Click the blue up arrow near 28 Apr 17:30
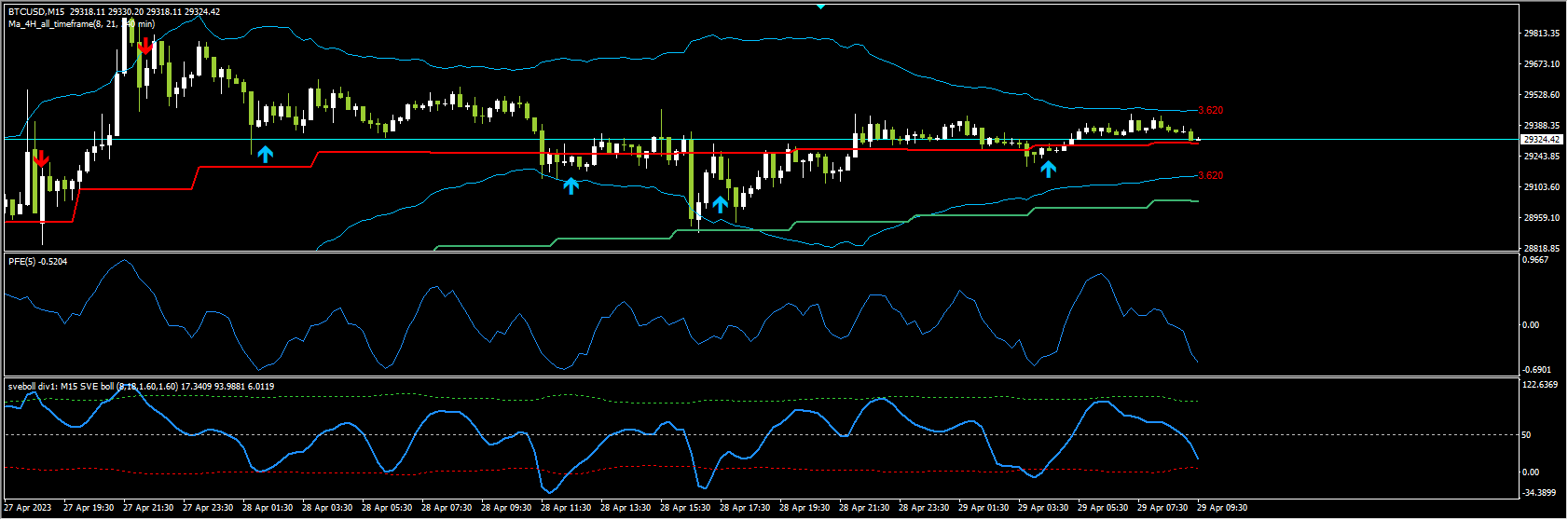 [x=720, y=204]
